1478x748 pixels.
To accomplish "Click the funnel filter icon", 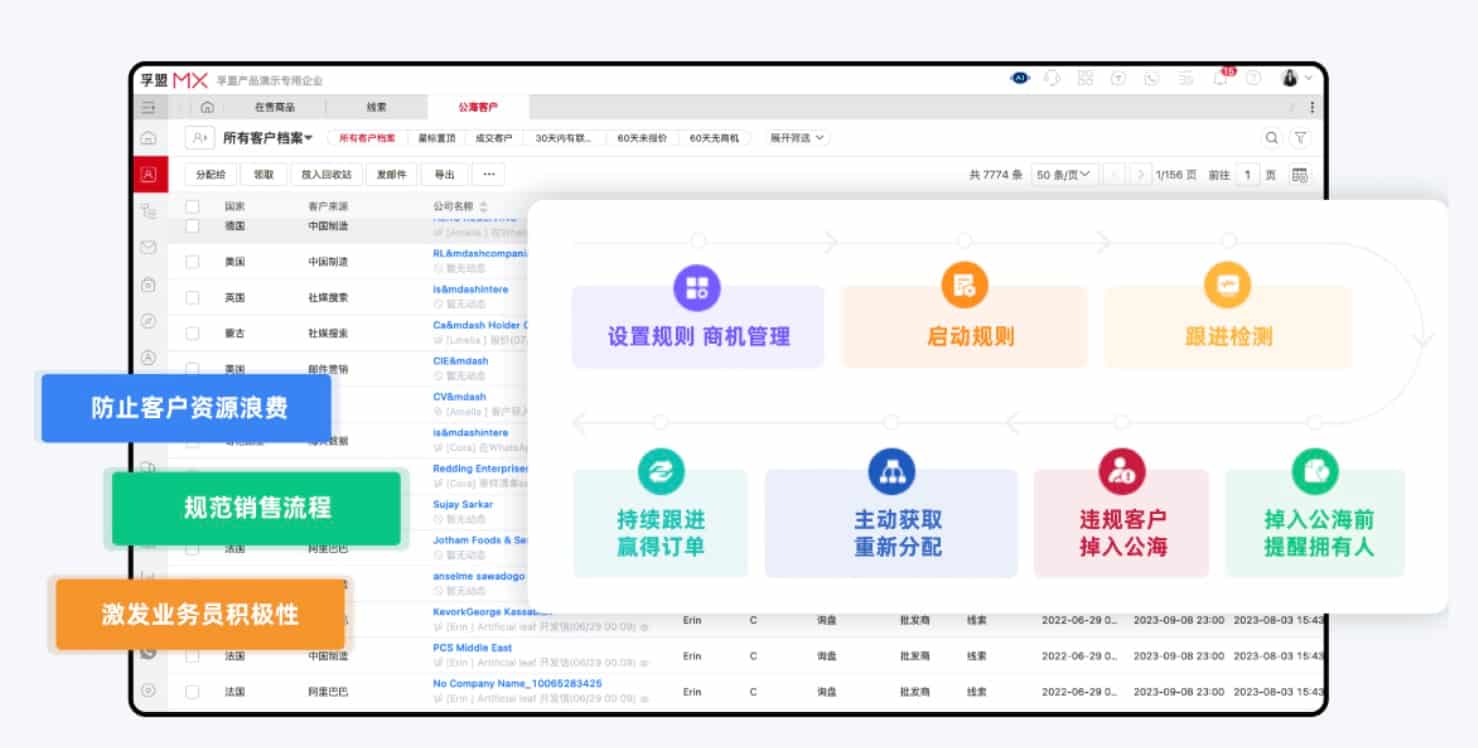I will pyautogui.click(x=1300, y=138).
